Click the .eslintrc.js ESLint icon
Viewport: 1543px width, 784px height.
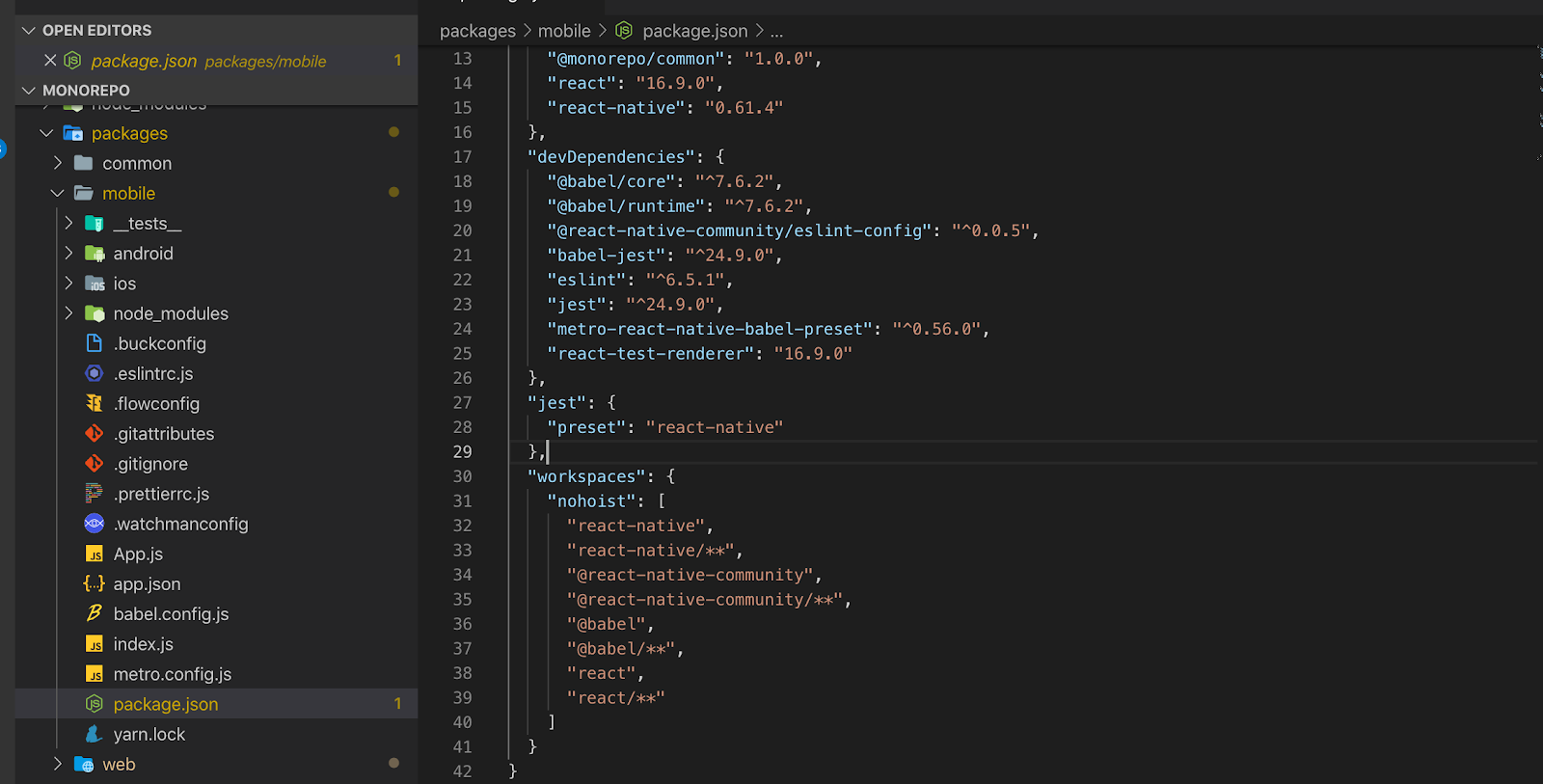(x=95, y=373)
